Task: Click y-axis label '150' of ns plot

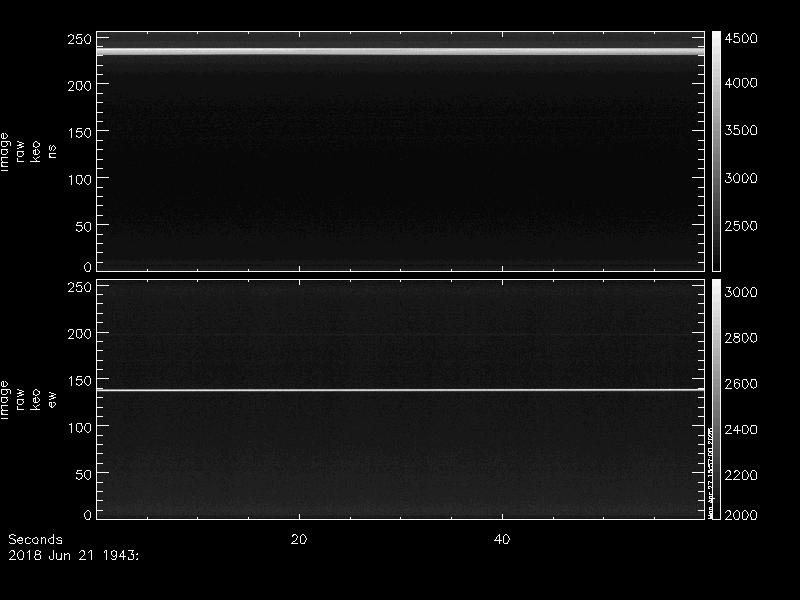Action: tap(80, 133)
